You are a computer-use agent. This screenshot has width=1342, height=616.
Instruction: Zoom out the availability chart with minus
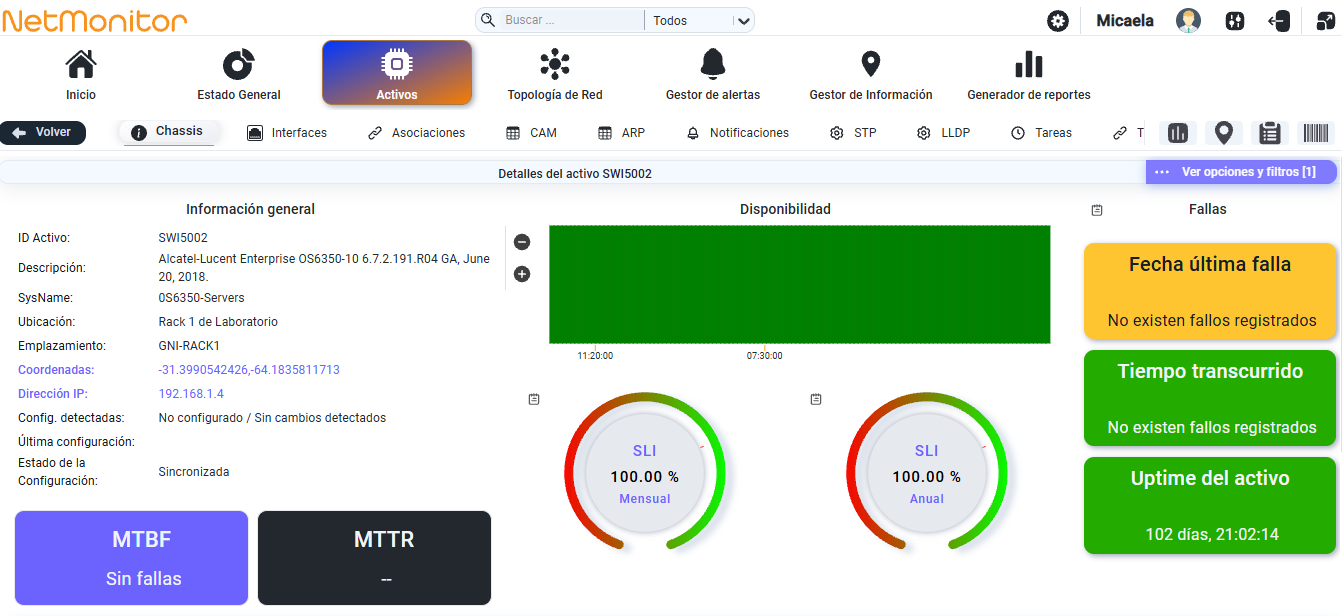pos(522,242)
